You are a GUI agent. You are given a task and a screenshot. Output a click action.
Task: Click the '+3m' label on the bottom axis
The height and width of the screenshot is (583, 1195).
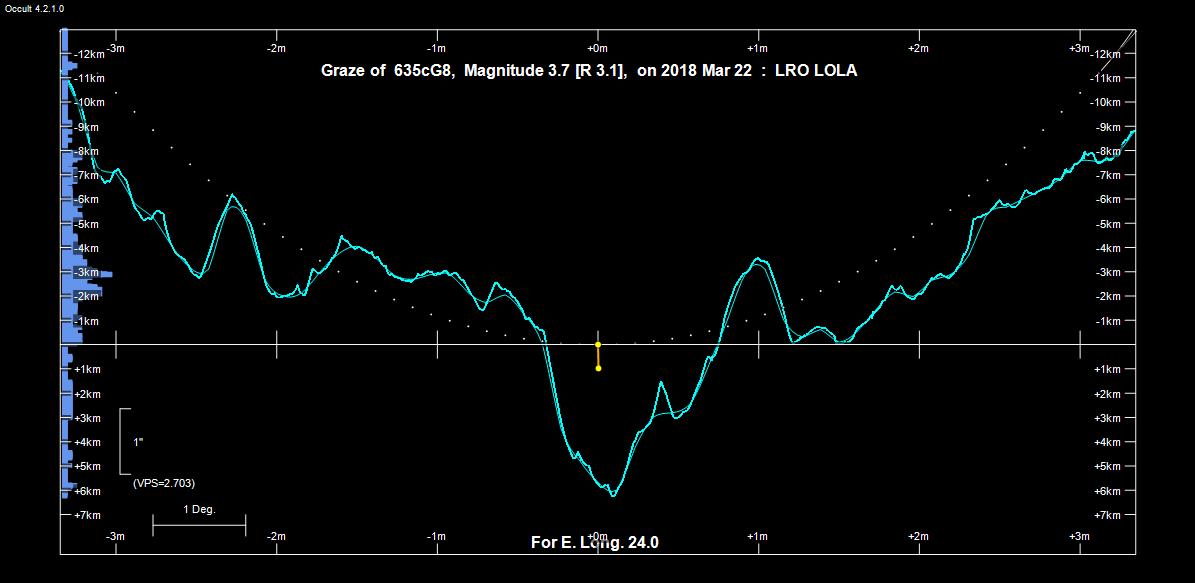tap(1078, 537)
